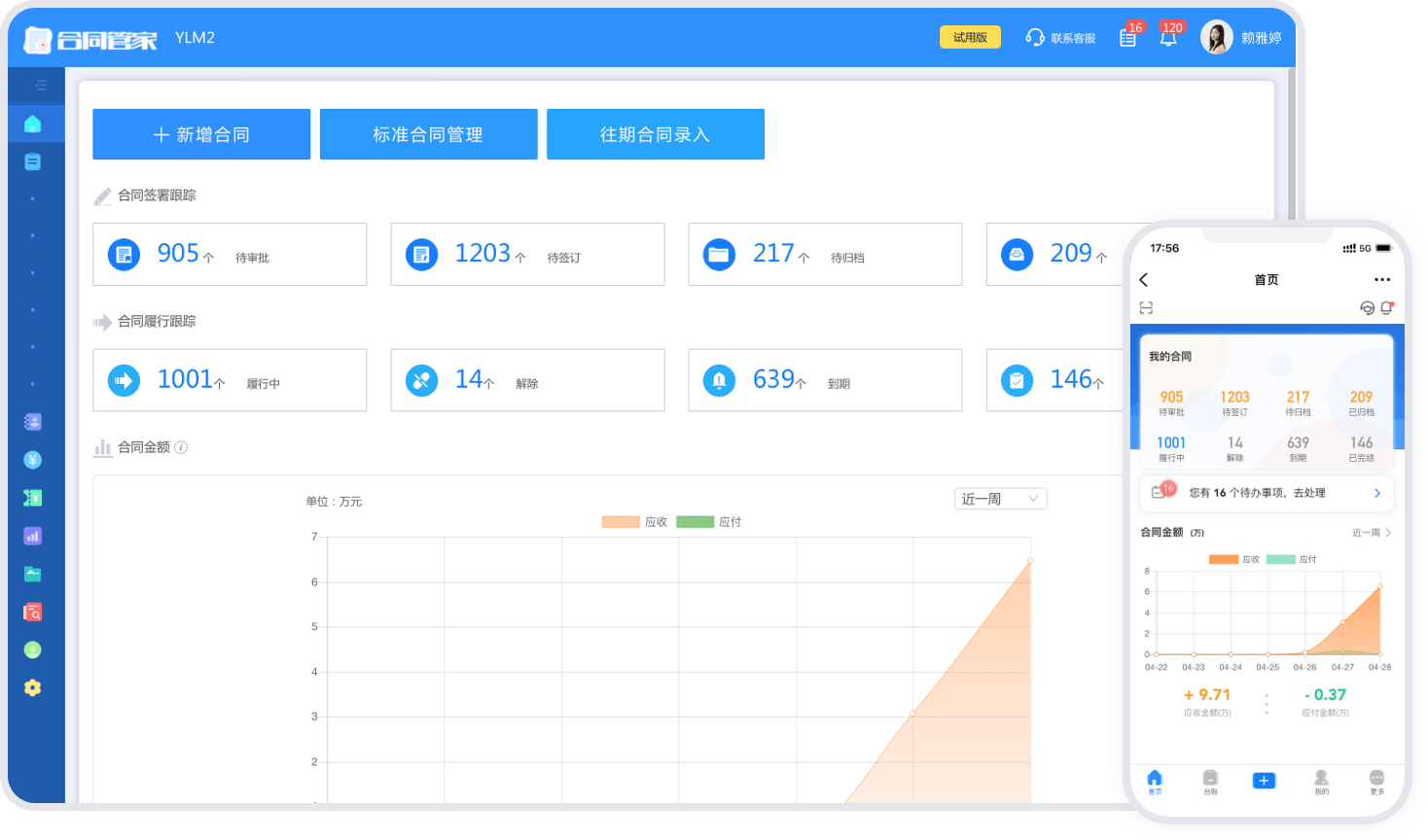1428x840 pixels.
Task: Click the 209 card in the desktop dashboard
Action: click(x=1056, y=254)
